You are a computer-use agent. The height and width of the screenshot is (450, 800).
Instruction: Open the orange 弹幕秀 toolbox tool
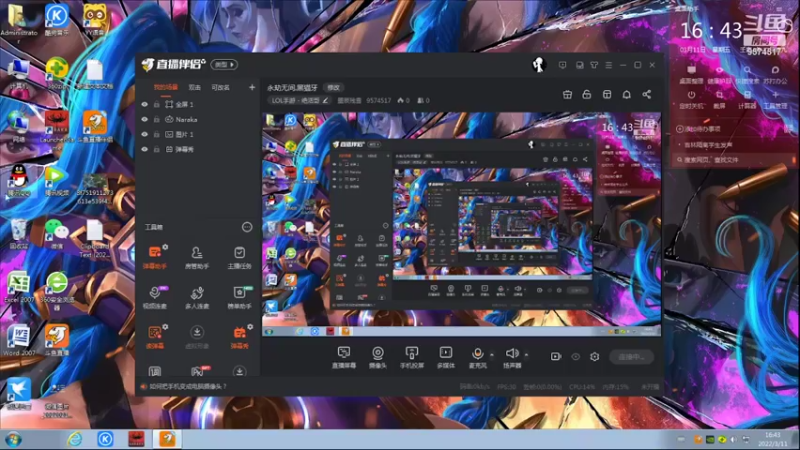(x=239, y=337)
